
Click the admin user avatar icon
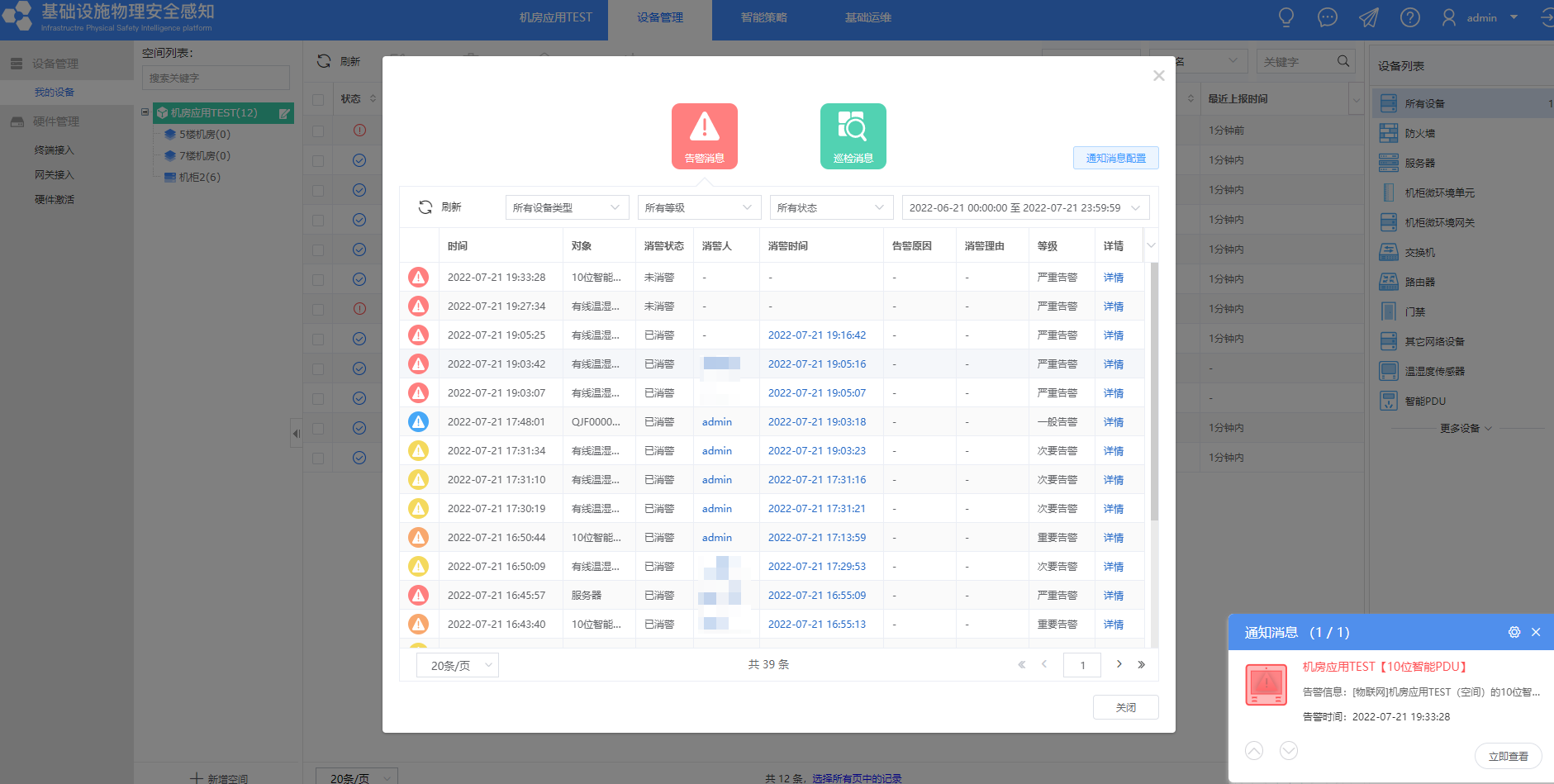1449,17
